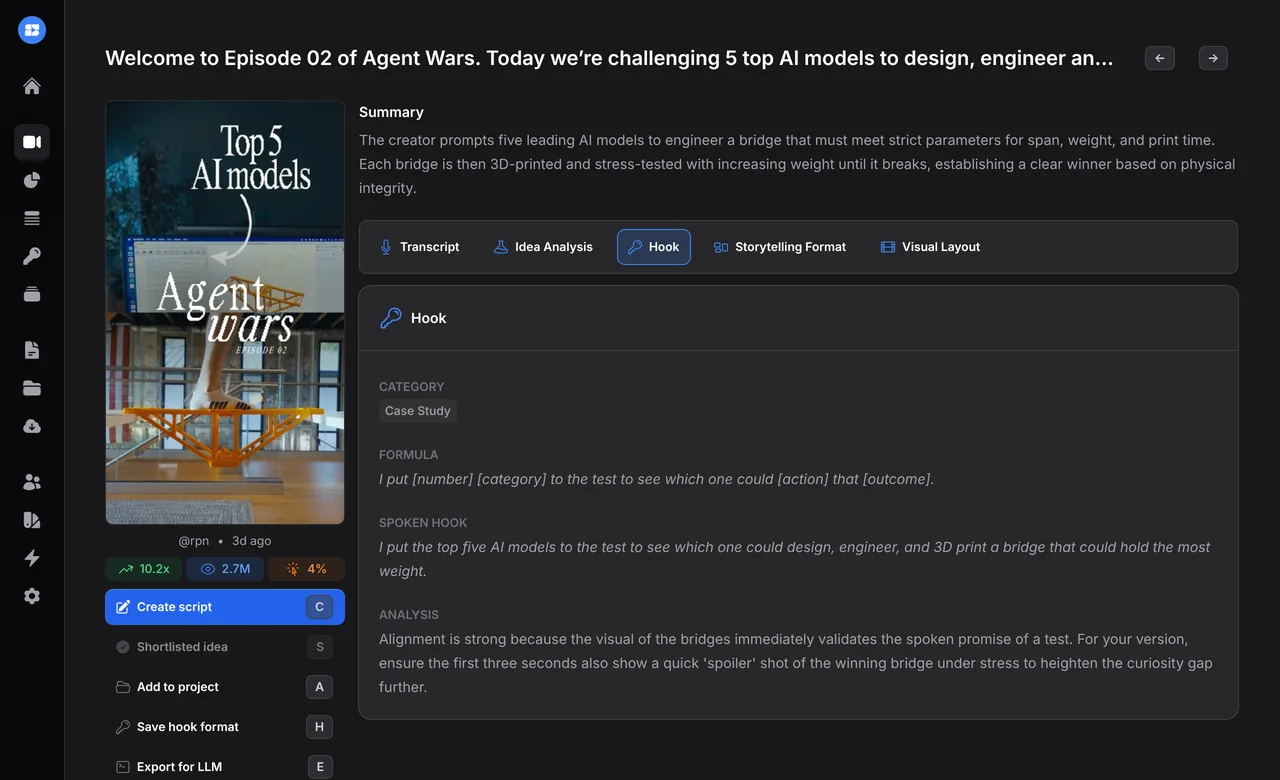Click the blue app logo
This screenshot has height=780, width=1280.
coord(32,30)
